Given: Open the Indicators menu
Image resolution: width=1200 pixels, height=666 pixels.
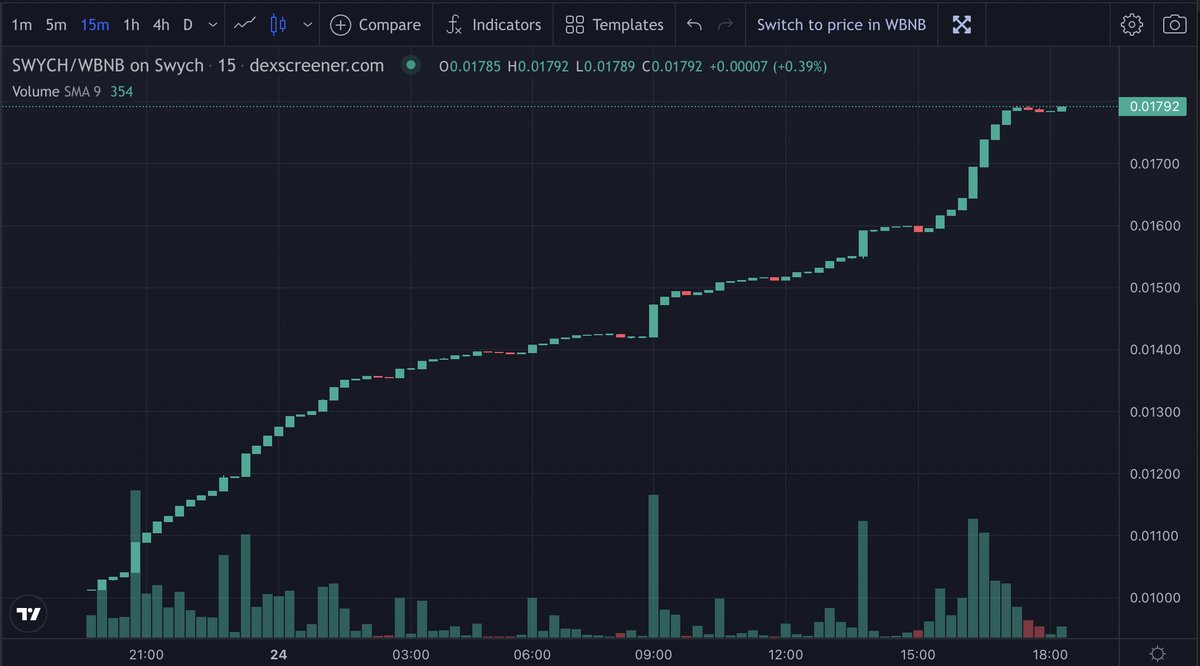Looking at the screenshot, I should 494,24.
